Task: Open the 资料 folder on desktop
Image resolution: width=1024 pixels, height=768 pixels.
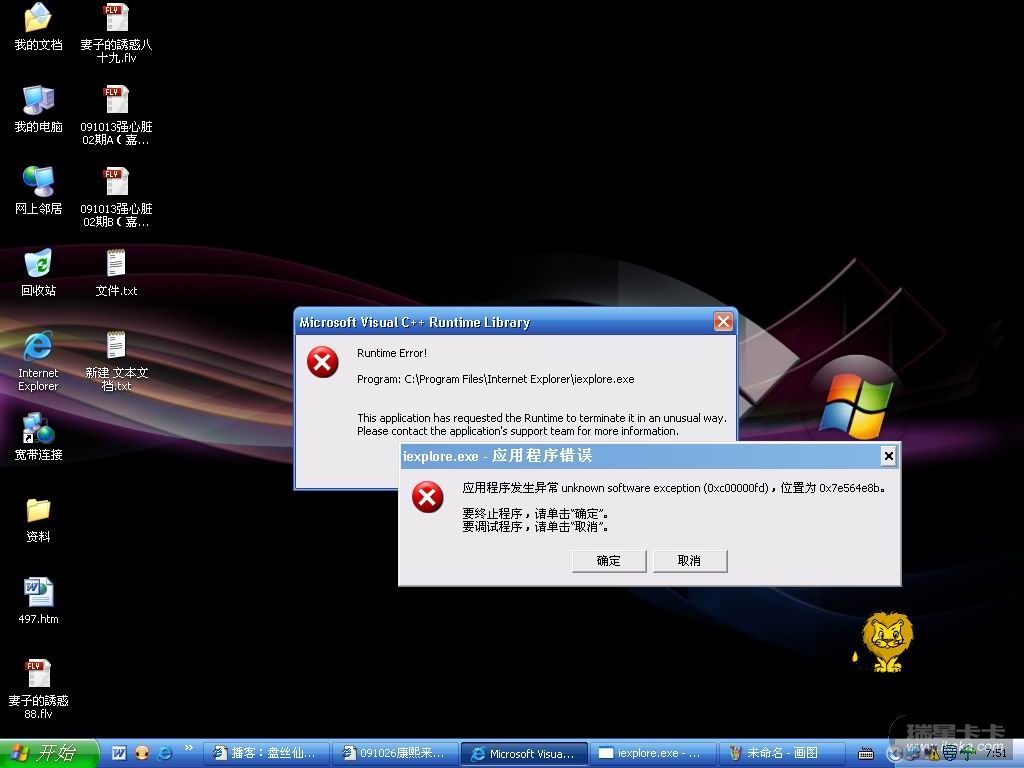Action: (x=38, y=520)
